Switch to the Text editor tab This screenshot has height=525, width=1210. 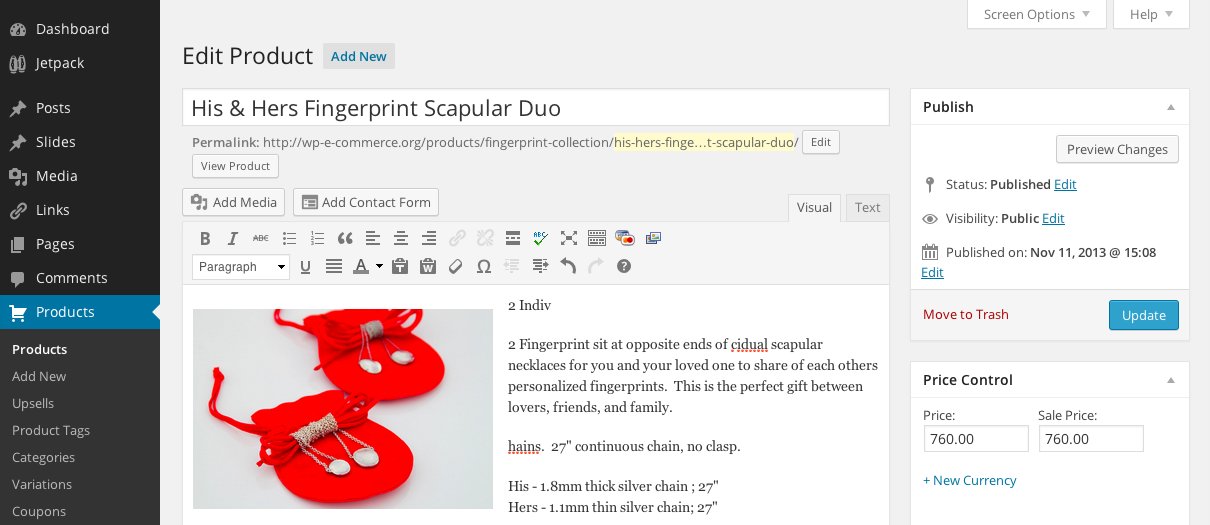coord(867,207)
